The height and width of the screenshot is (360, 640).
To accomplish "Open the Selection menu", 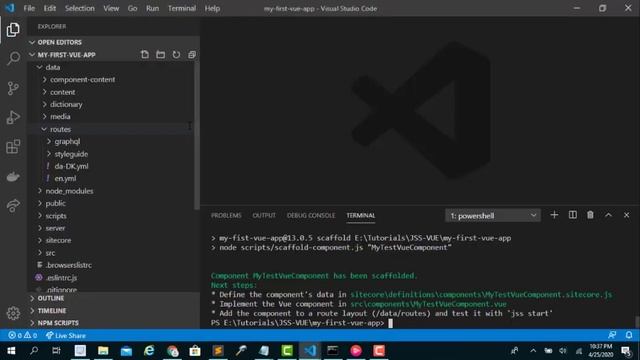I will 80,8.
